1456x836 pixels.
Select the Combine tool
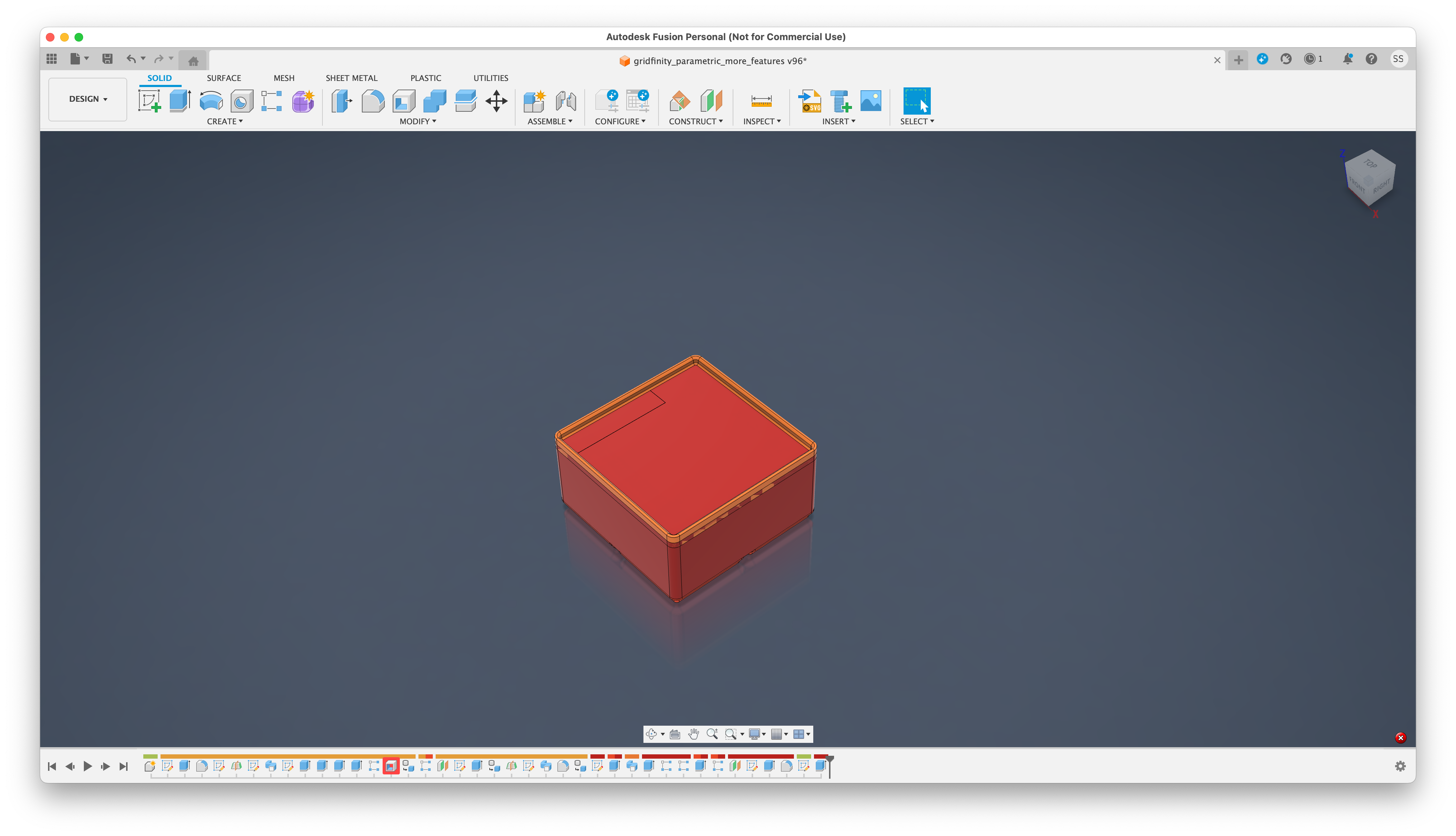point(435,101)
